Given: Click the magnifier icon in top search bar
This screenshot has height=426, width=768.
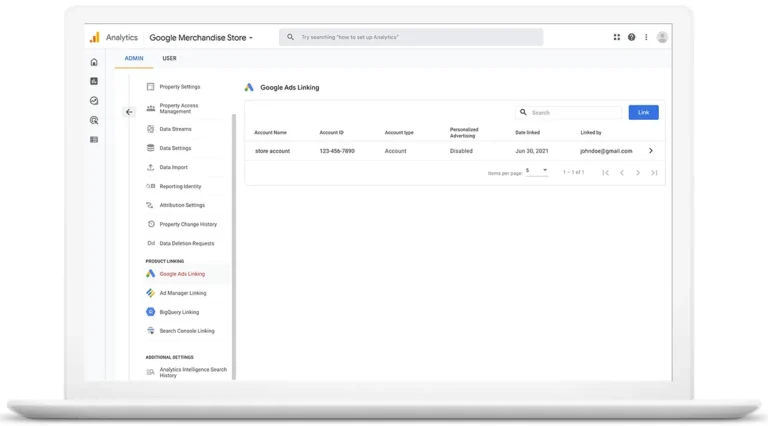Looking at the screenshot, I should coord(290,37).
